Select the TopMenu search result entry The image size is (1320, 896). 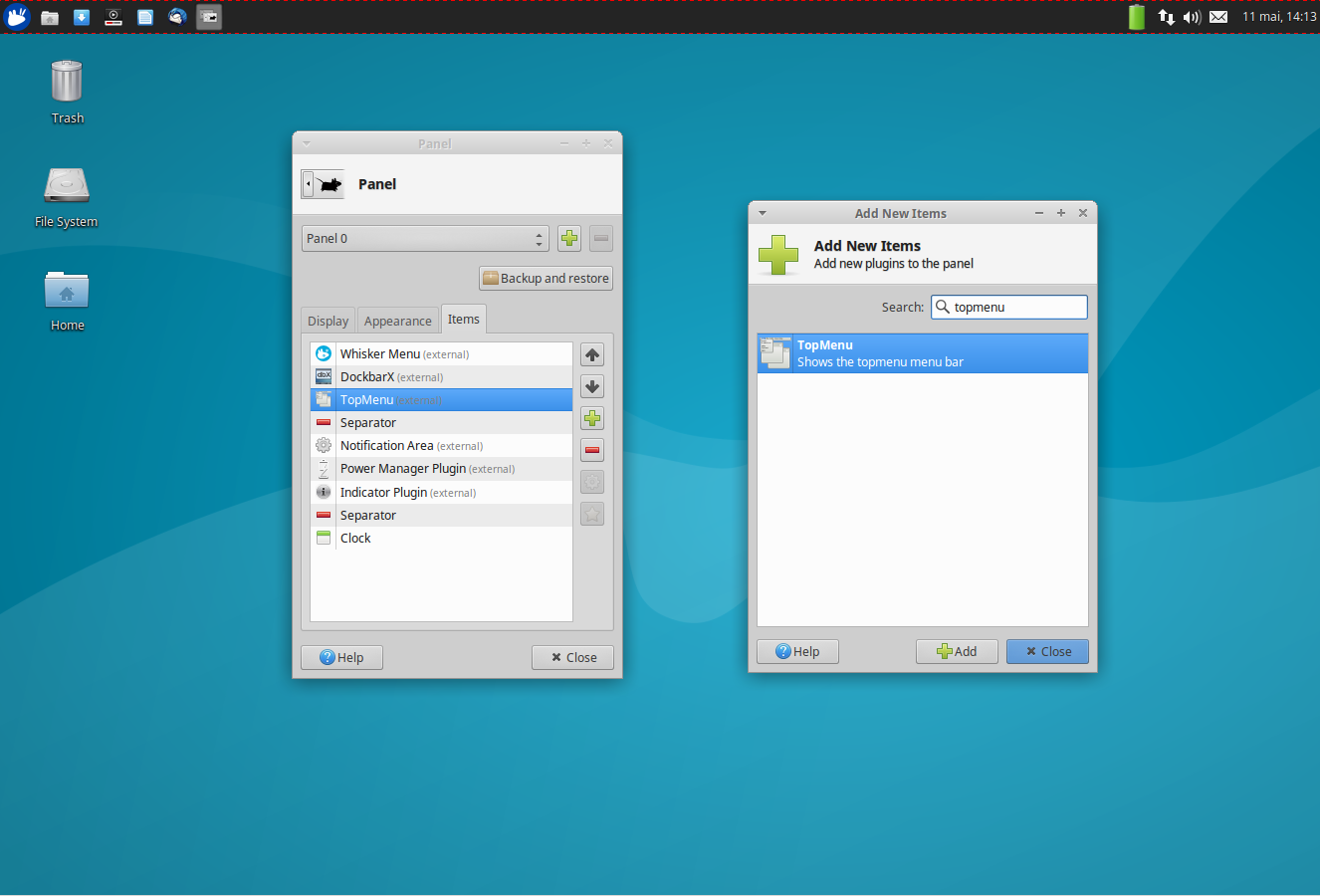point(922,352)
